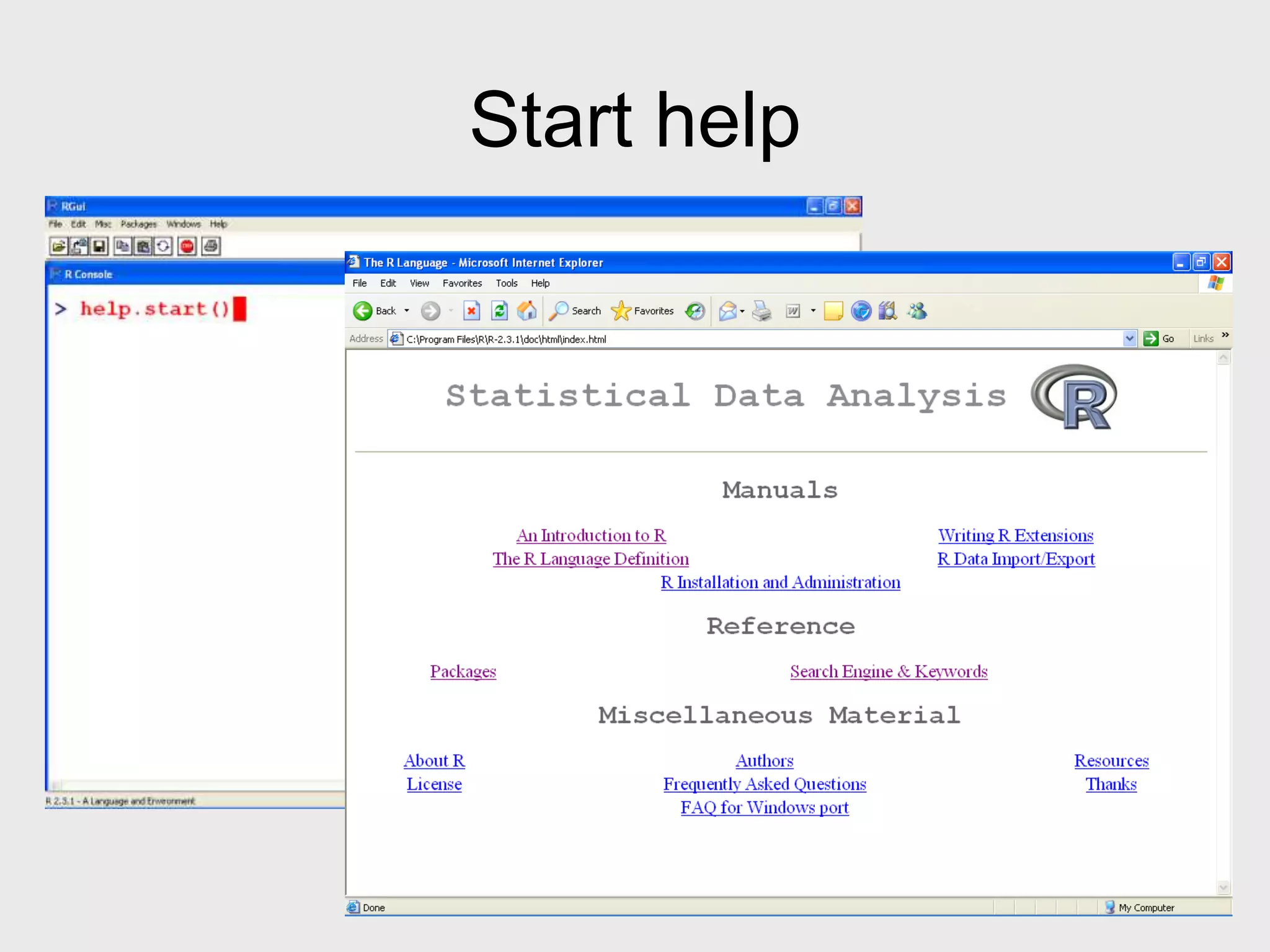Click the Refresh page icon
1270x952 pixels.
499,311
